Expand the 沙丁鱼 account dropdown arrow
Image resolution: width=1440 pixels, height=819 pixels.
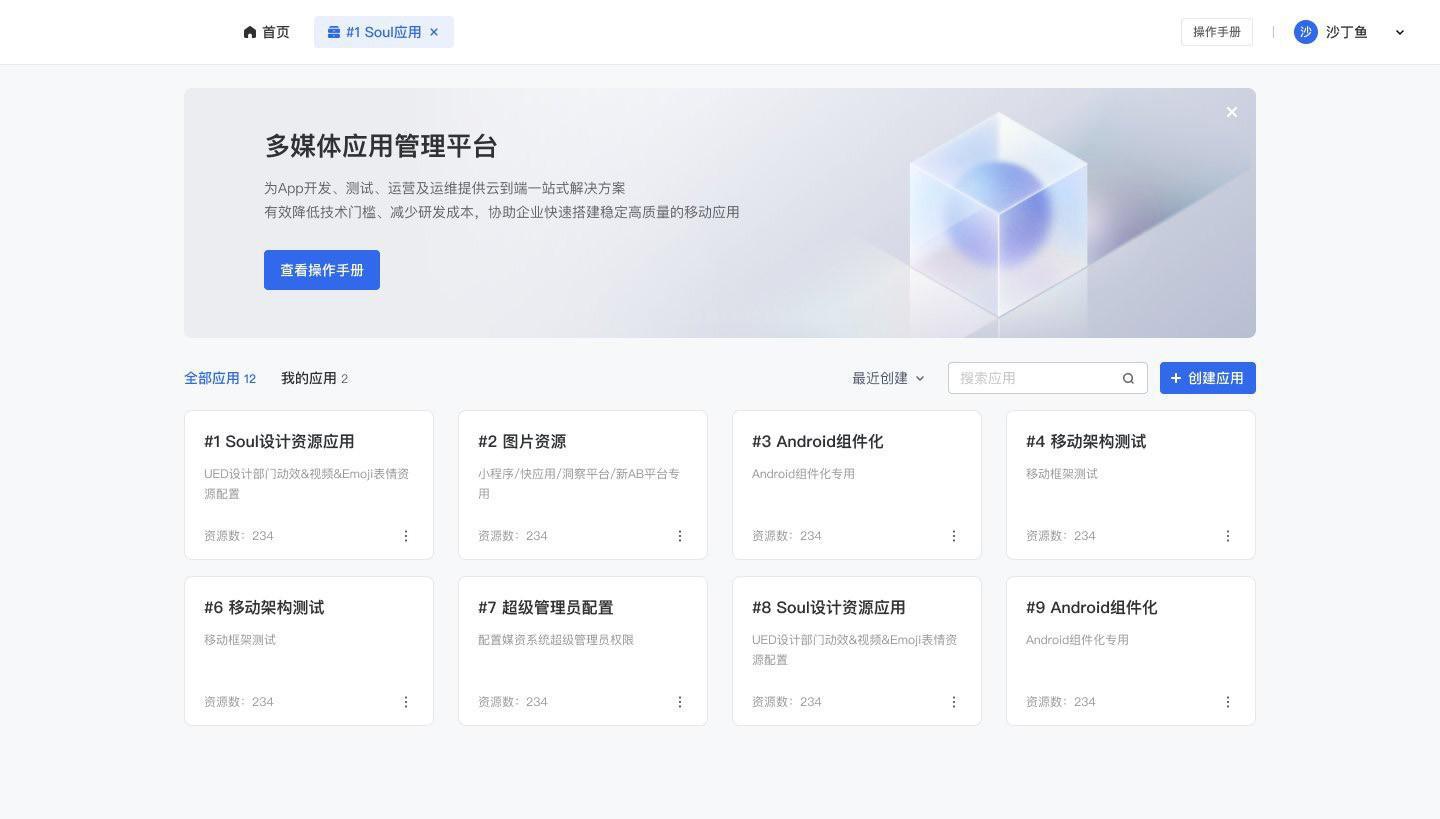(1400, 32)
